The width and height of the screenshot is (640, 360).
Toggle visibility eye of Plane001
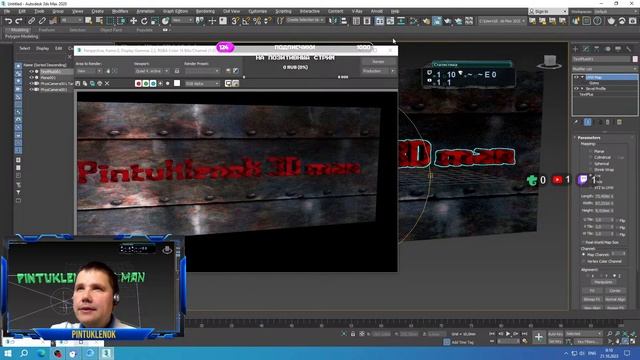tap(31, 78)
